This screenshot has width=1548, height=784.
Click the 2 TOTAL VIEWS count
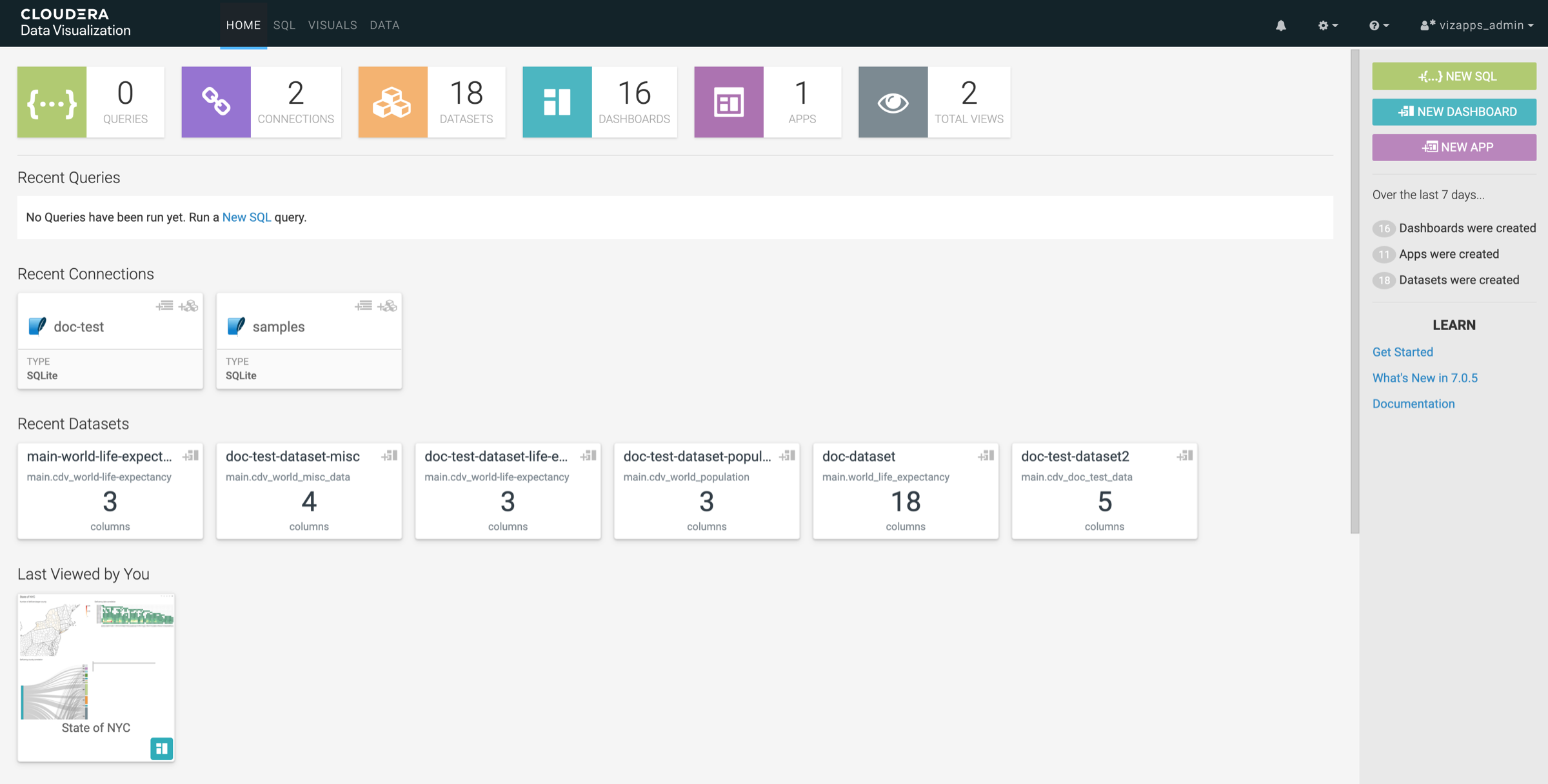point(969,102)
